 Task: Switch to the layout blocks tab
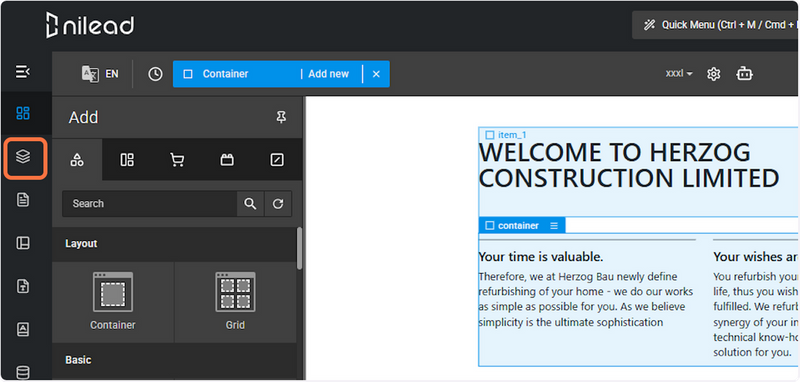[x=127, y=160]
